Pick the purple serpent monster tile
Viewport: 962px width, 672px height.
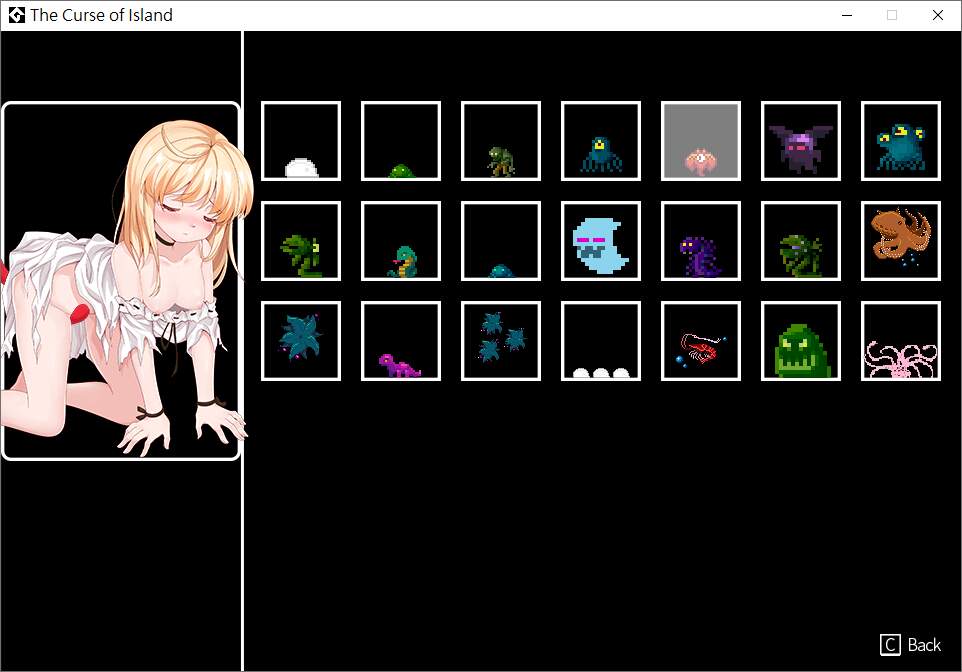coord(701,241)
